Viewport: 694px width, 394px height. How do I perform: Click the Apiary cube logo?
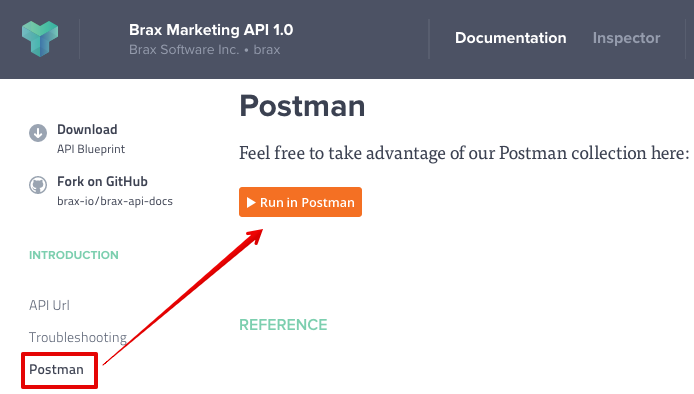pos(40,39)
